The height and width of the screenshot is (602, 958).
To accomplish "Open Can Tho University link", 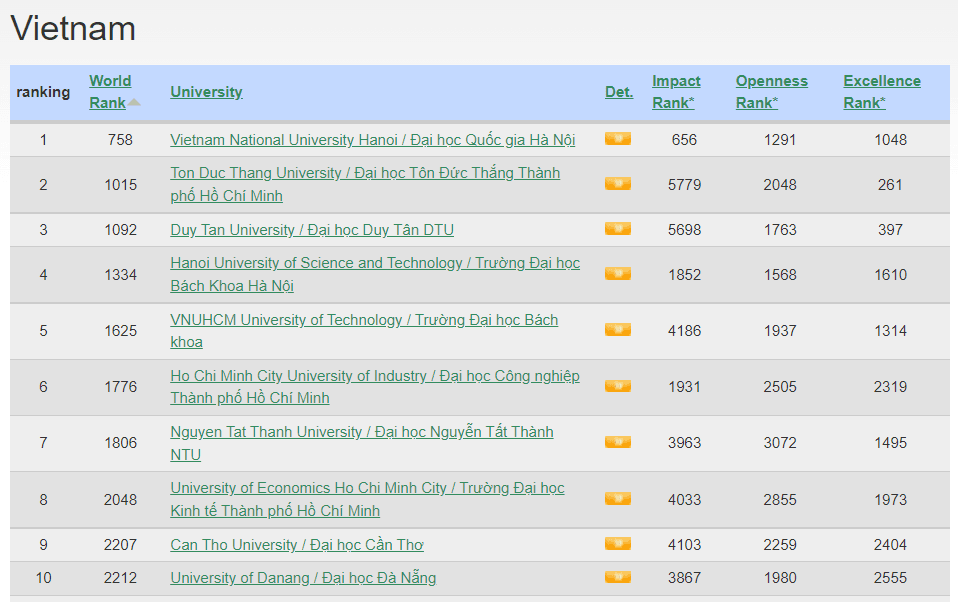I will 296,545.
